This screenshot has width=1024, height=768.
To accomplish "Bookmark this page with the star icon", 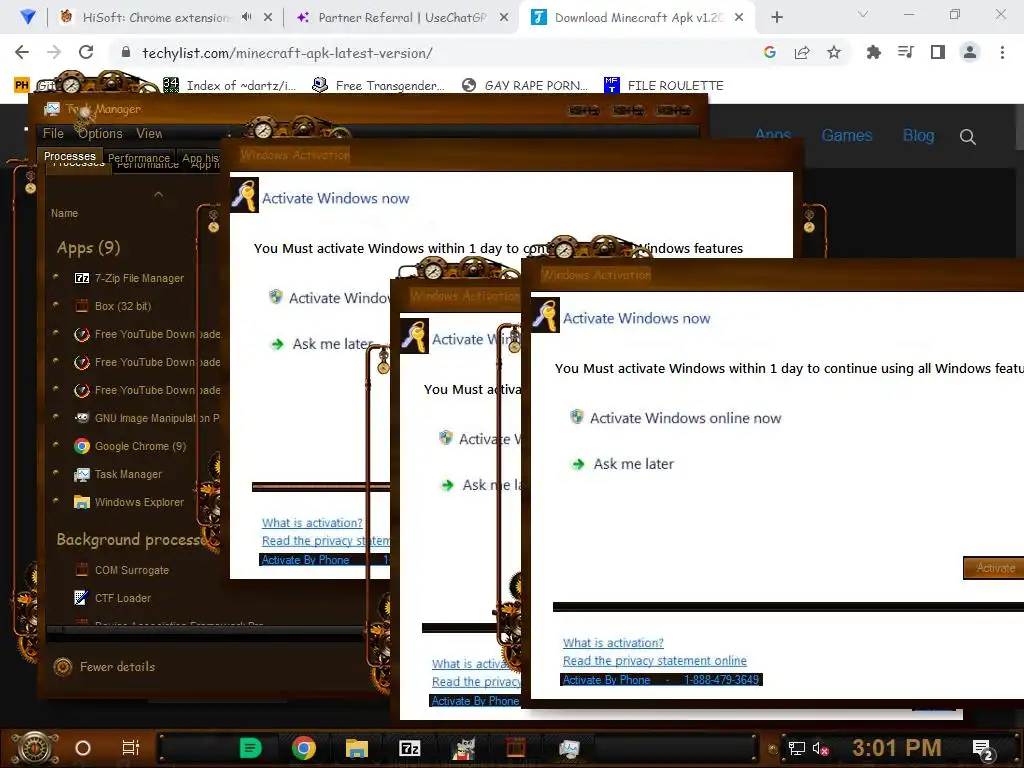I will tap(834, 53).
